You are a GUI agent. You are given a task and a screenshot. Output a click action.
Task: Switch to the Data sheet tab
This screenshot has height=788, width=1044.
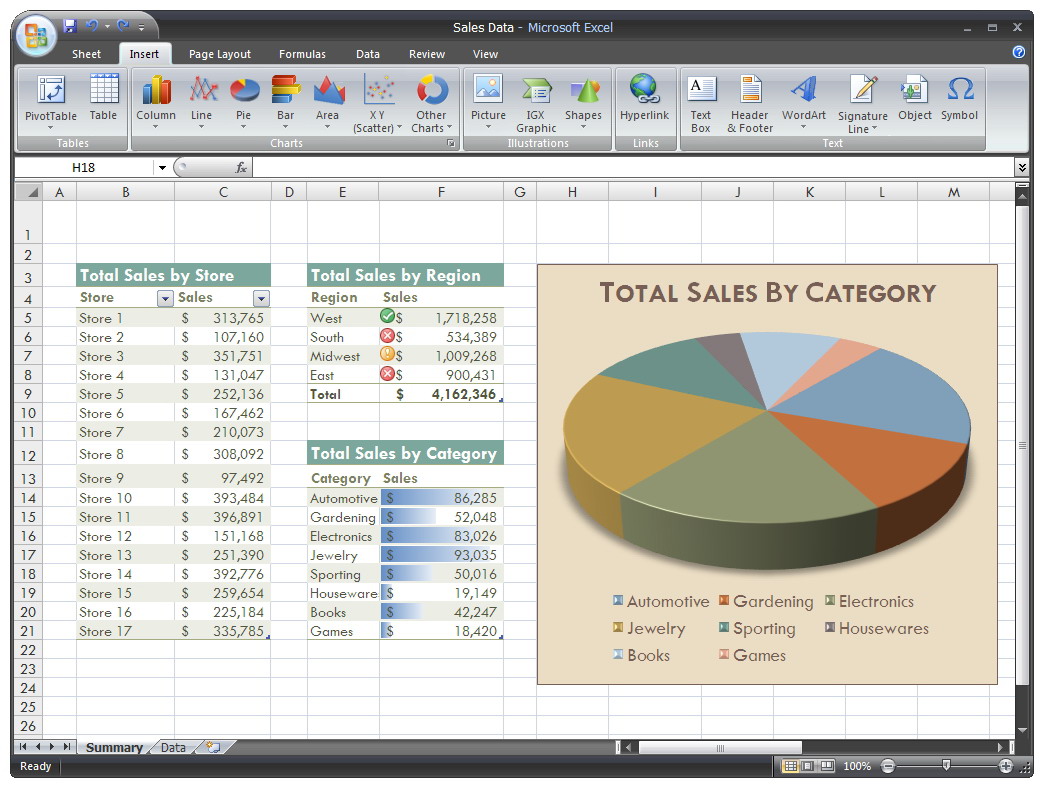point(173,747)
